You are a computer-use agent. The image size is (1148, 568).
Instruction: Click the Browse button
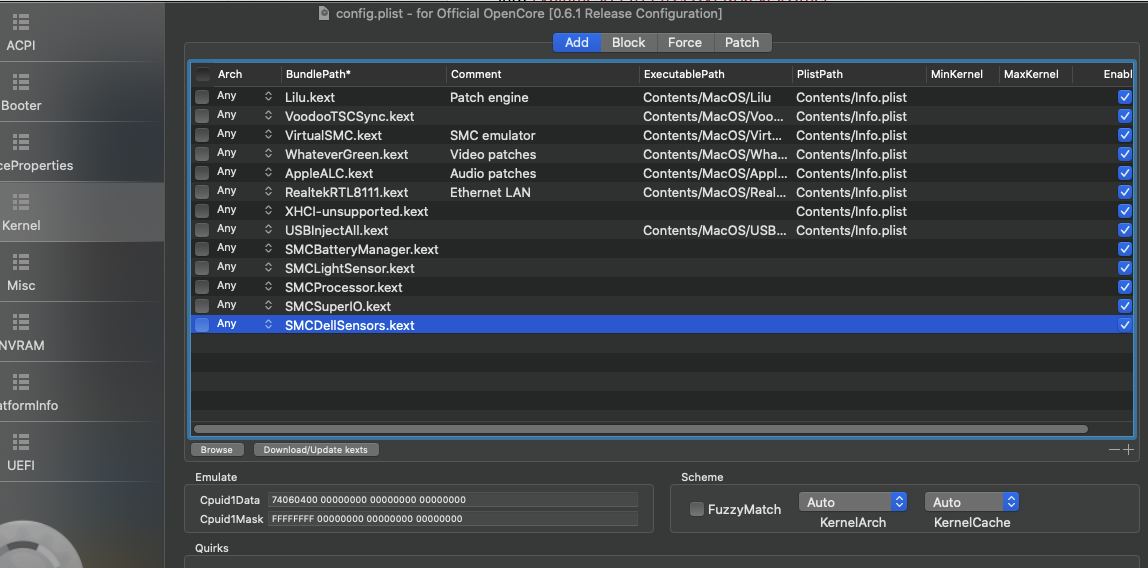217,449
